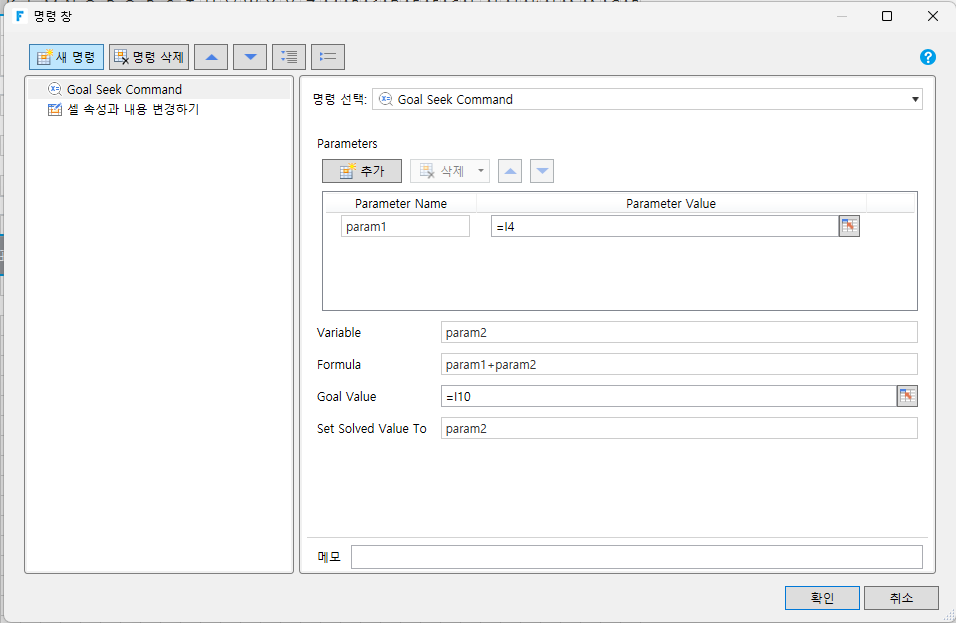Move command up with toolbar arrow
Image resolution: width=956 pixels, height=623 pixels.
[x=210, y=57]
